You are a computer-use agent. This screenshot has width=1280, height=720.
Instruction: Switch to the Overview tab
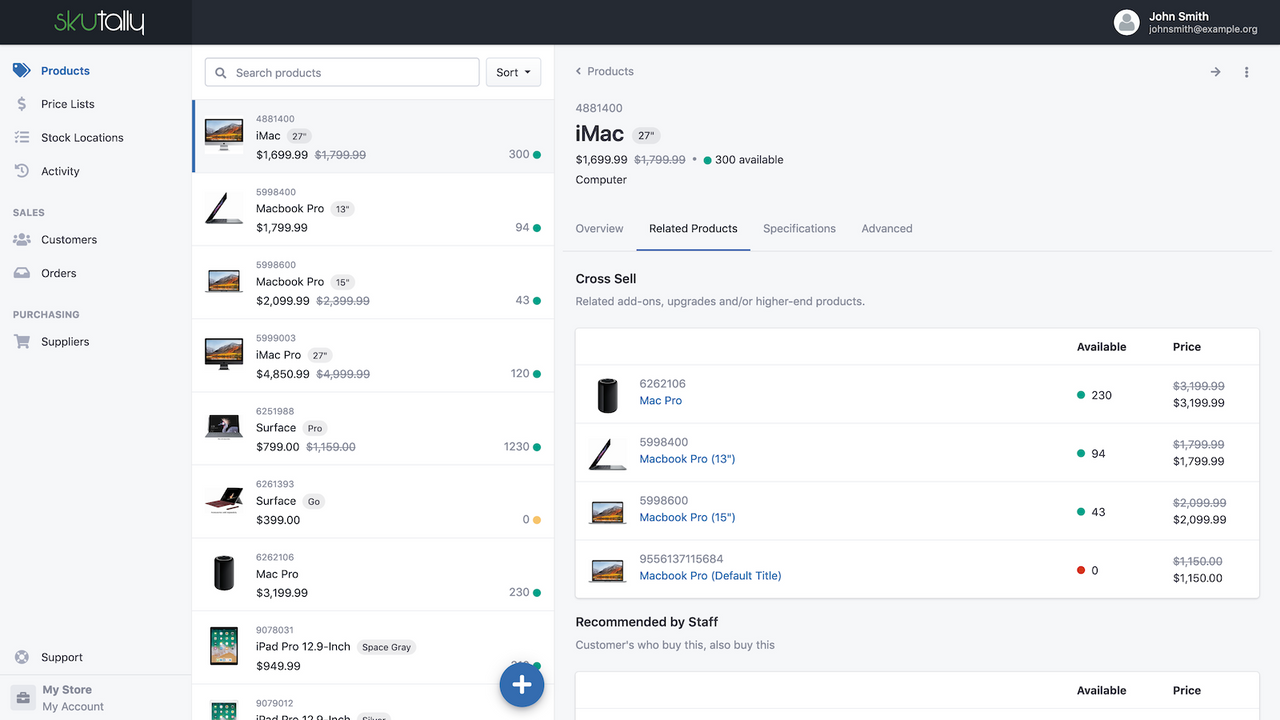coord(600,229)
